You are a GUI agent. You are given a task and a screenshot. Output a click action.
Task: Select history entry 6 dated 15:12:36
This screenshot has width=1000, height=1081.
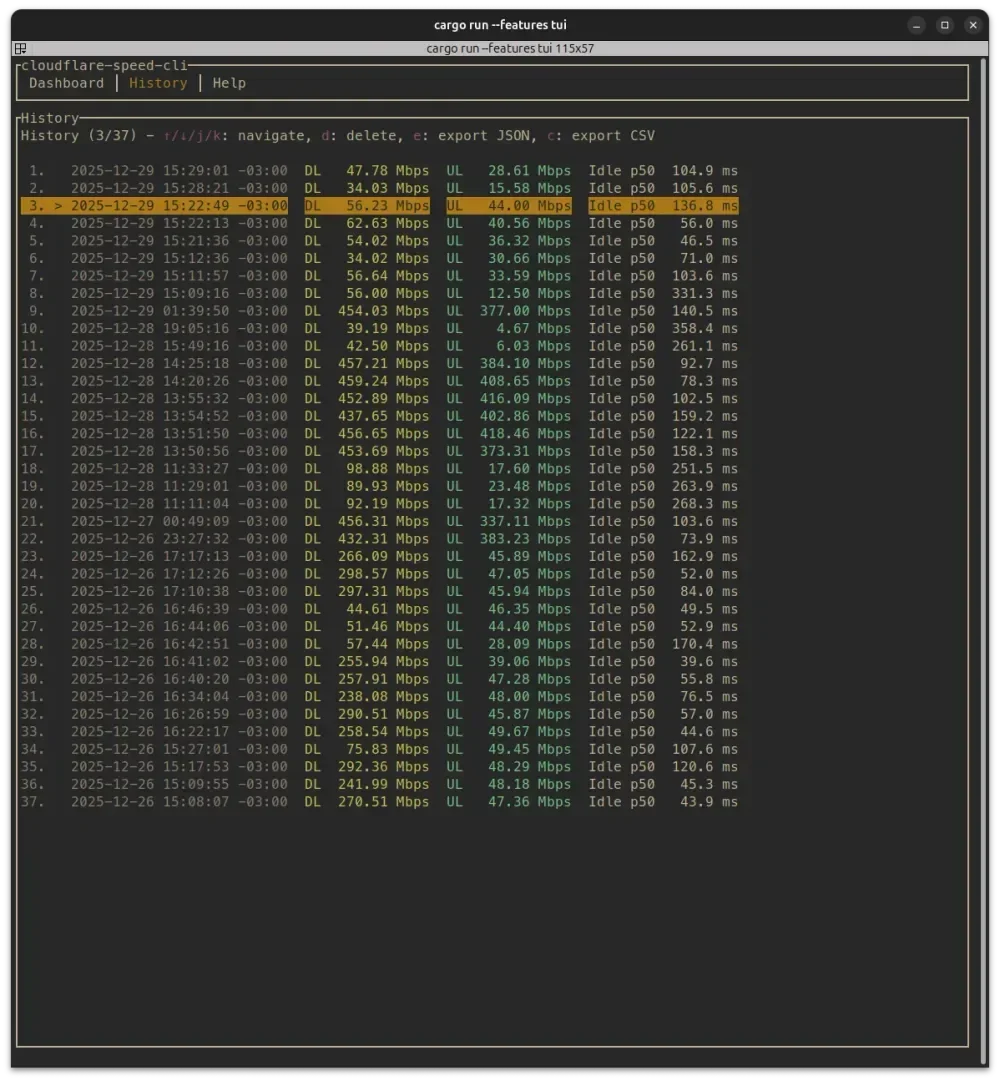click(380, 258)
